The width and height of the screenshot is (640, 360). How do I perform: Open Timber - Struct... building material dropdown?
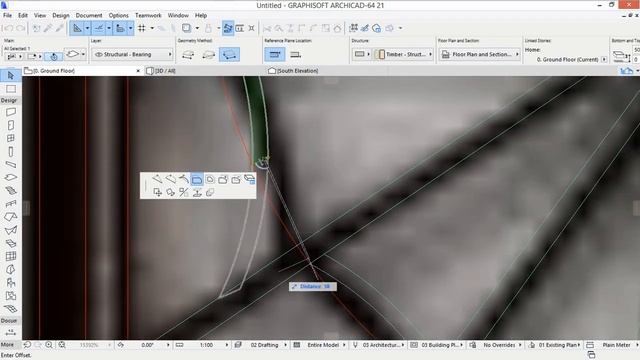[403, 54]
